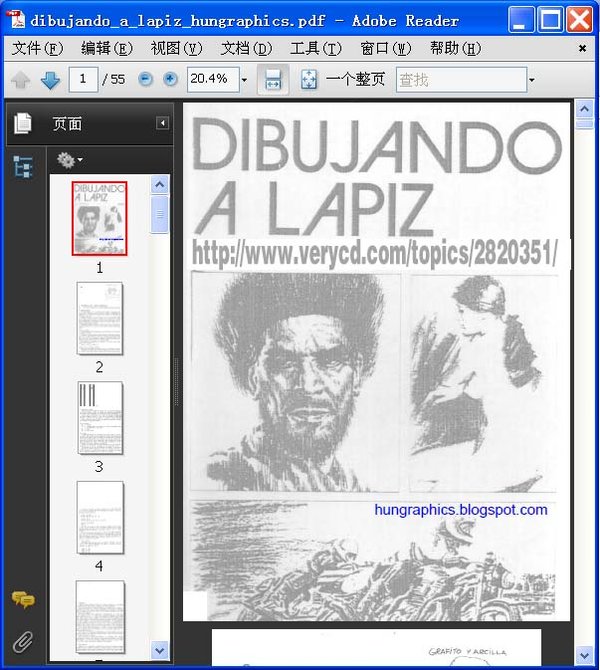Click the zoom level field 20.4%
This screenshot has height=670, width=600.
click(213, 79)
